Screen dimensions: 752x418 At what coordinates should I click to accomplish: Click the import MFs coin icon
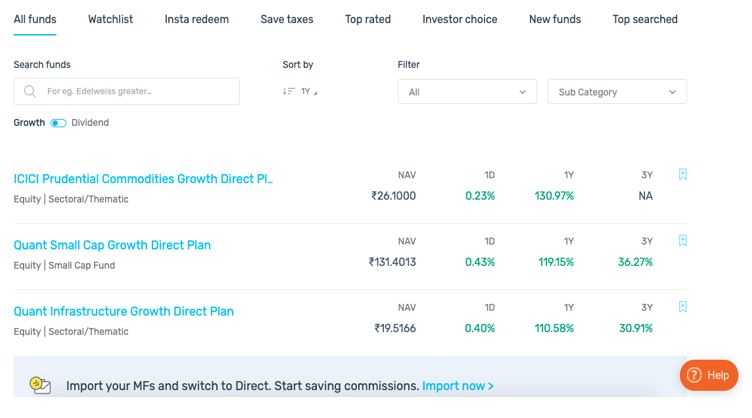[40, 385]
